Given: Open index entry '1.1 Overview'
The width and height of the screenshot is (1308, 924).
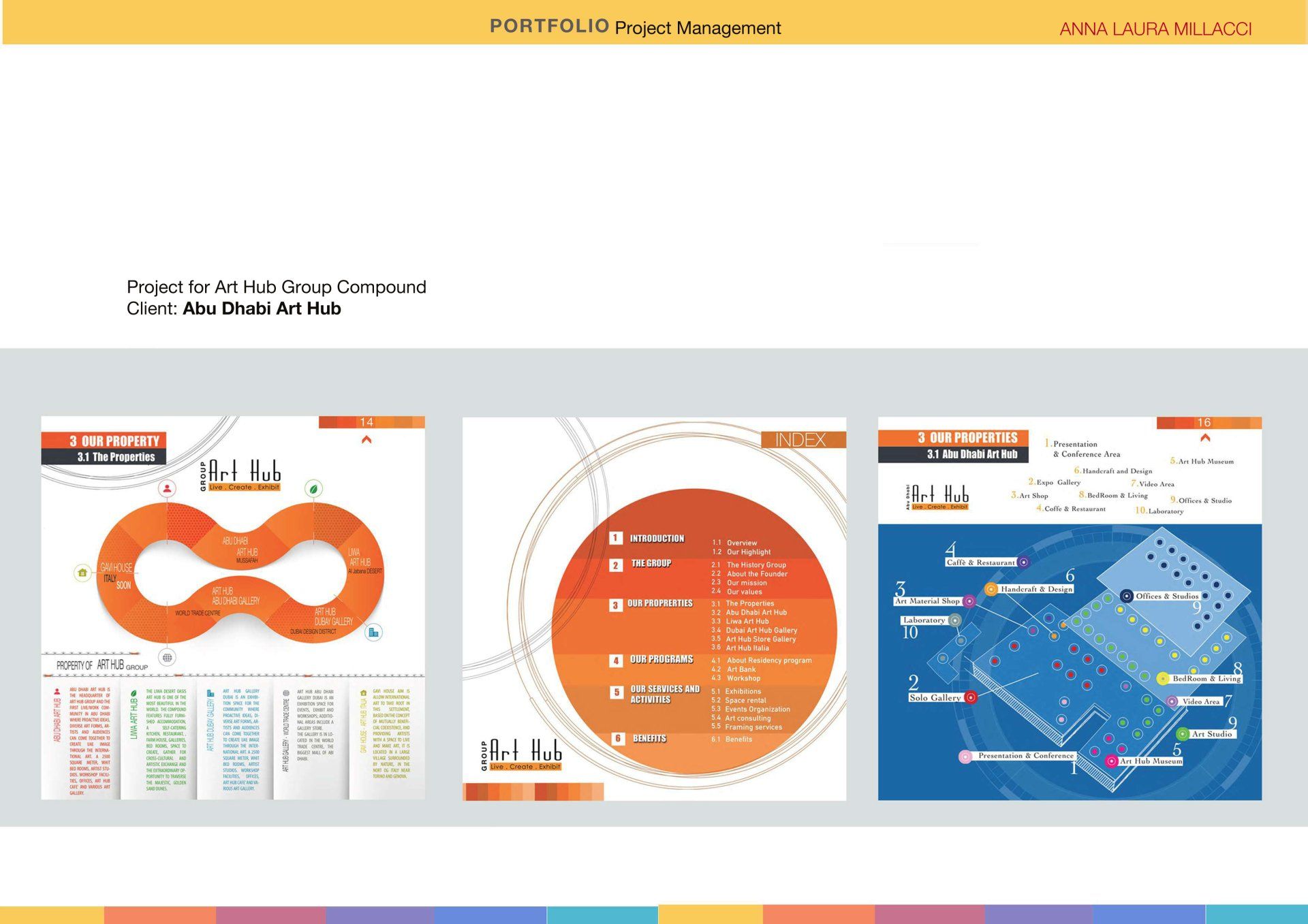Looking at the screenshot, I should [734, 543].
